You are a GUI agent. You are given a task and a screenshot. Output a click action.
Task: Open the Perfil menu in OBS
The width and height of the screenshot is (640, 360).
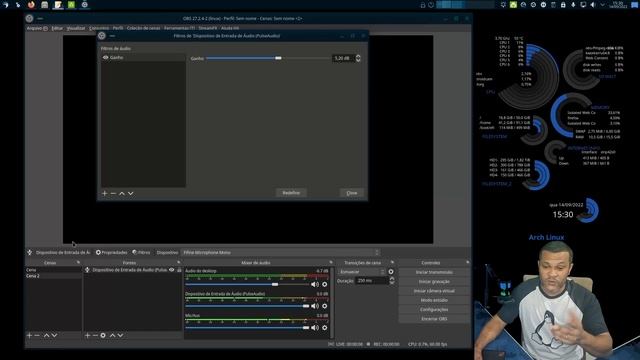click(x=118, y=28)
